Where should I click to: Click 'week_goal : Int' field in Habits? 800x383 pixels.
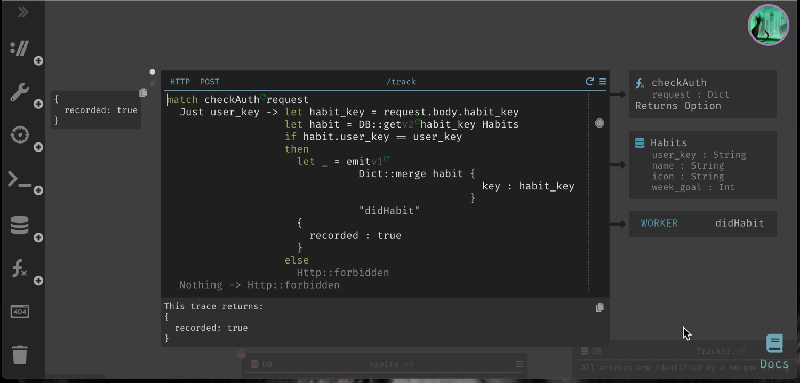tap(693, 187)
